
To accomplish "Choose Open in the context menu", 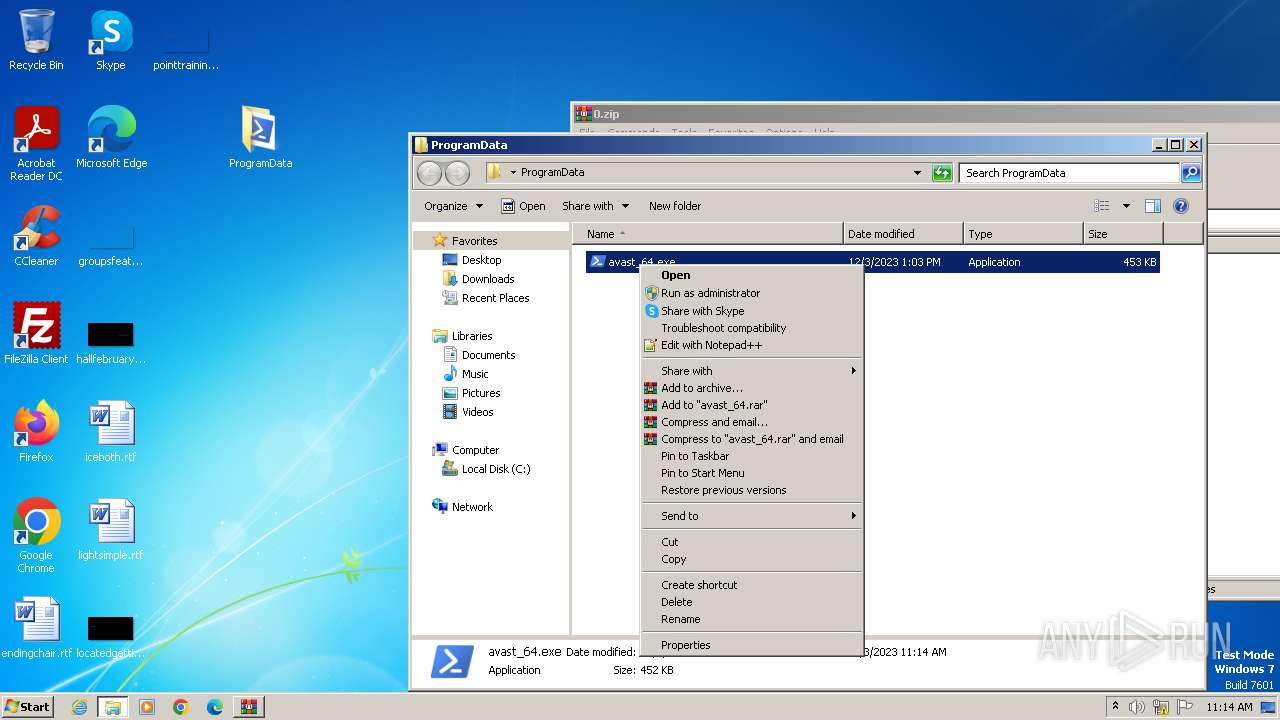I will pyautogui.click(x=752, y=275).
